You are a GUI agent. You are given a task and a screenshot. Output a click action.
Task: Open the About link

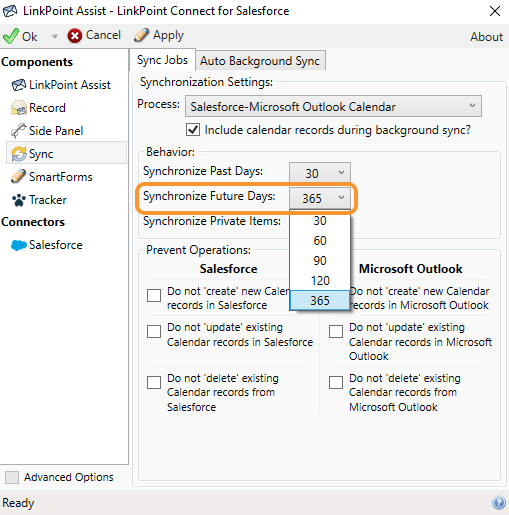[x=486, y=37]
